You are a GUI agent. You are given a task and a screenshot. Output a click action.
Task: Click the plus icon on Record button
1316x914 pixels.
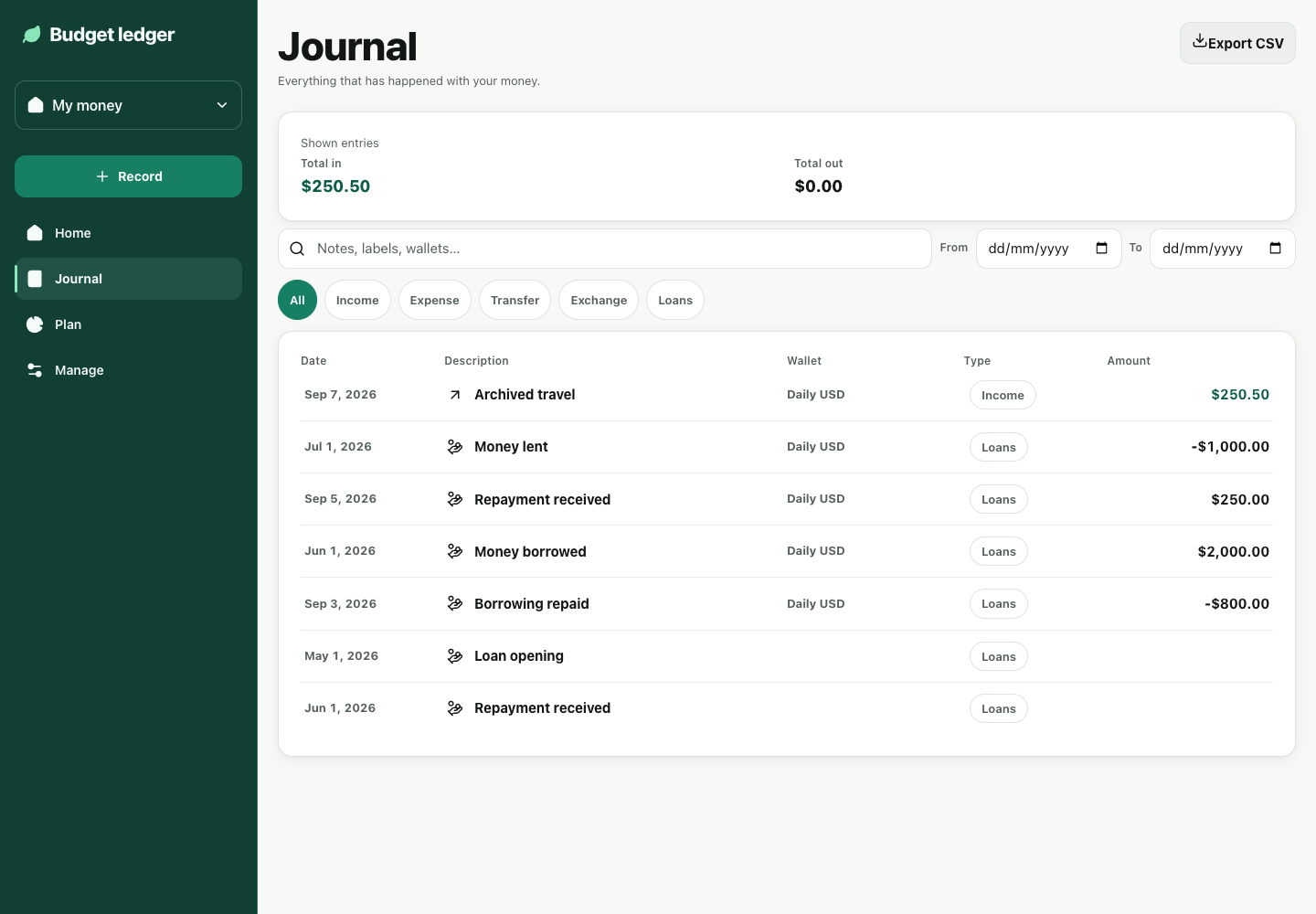point(102,176)
